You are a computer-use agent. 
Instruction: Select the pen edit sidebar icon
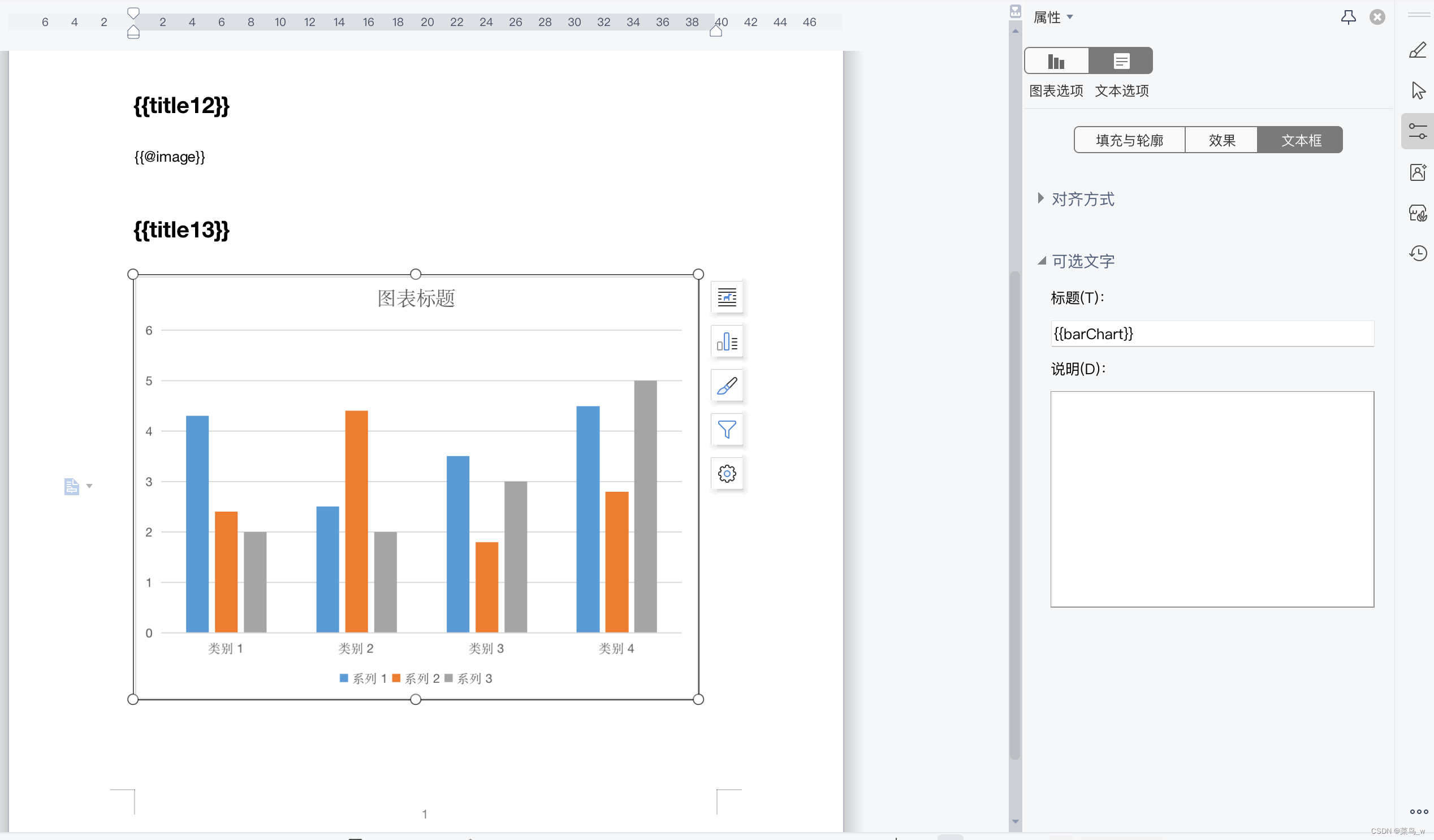point(1418,50)
